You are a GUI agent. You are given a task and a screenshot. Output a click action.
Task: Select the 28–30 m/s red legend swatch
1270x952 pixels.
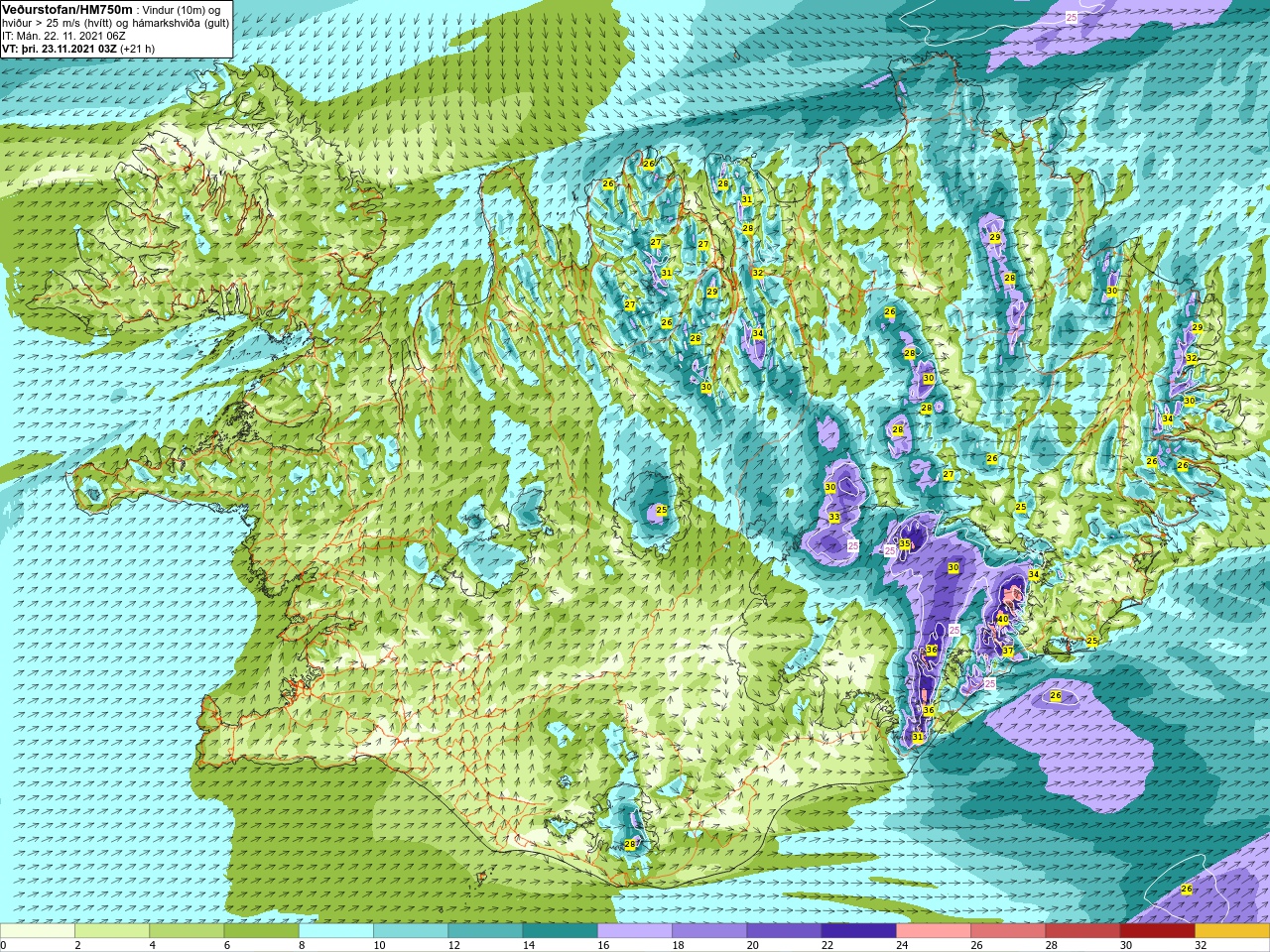coord(1082,932)
